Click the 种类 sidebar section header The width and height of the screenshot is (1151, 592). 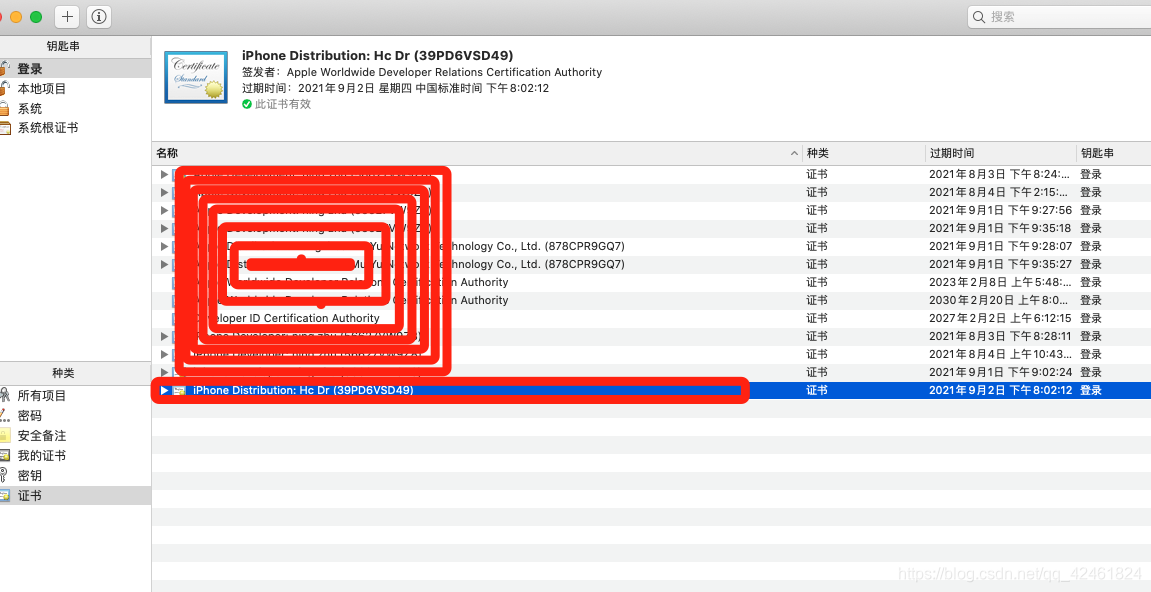click(x=63, y=374)
